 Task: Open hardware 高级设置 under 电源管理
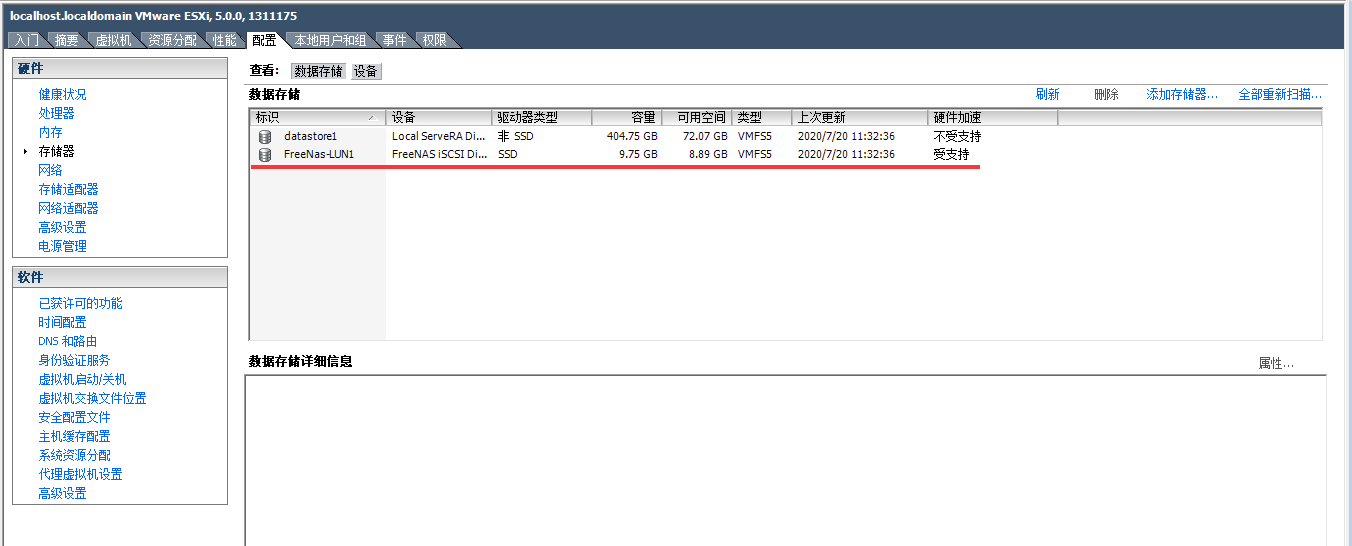click(x=62, y=227)
